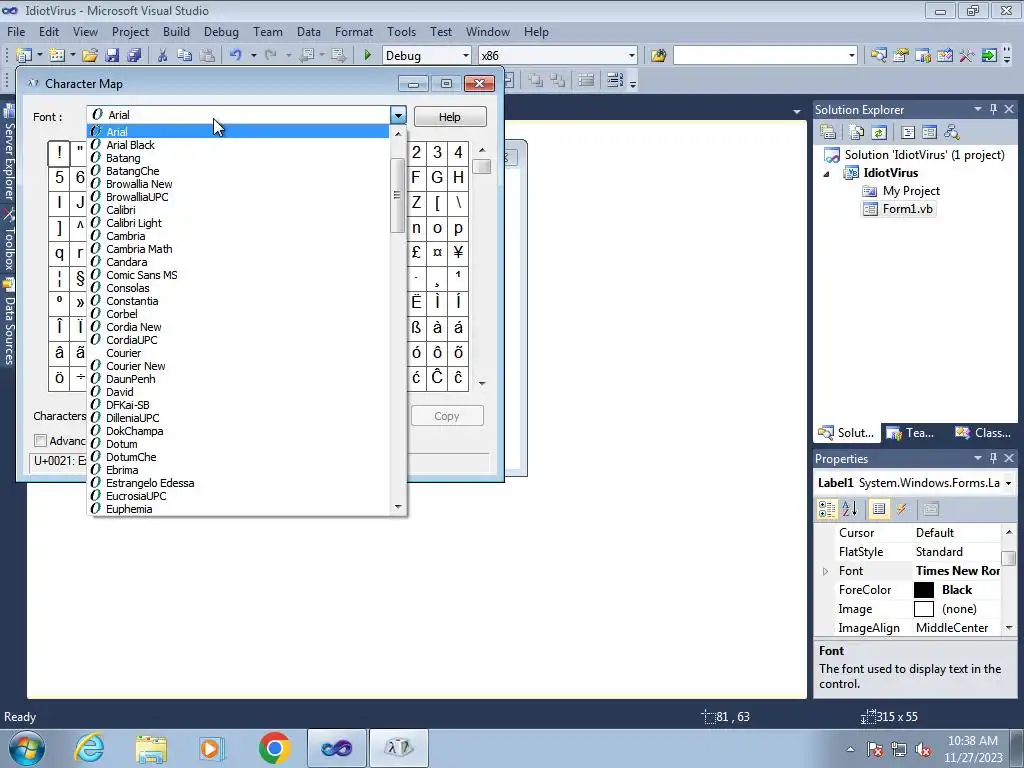Open Properties window position menu arrow
Viewport: 1024px width, 768px height.
(978, 458)
